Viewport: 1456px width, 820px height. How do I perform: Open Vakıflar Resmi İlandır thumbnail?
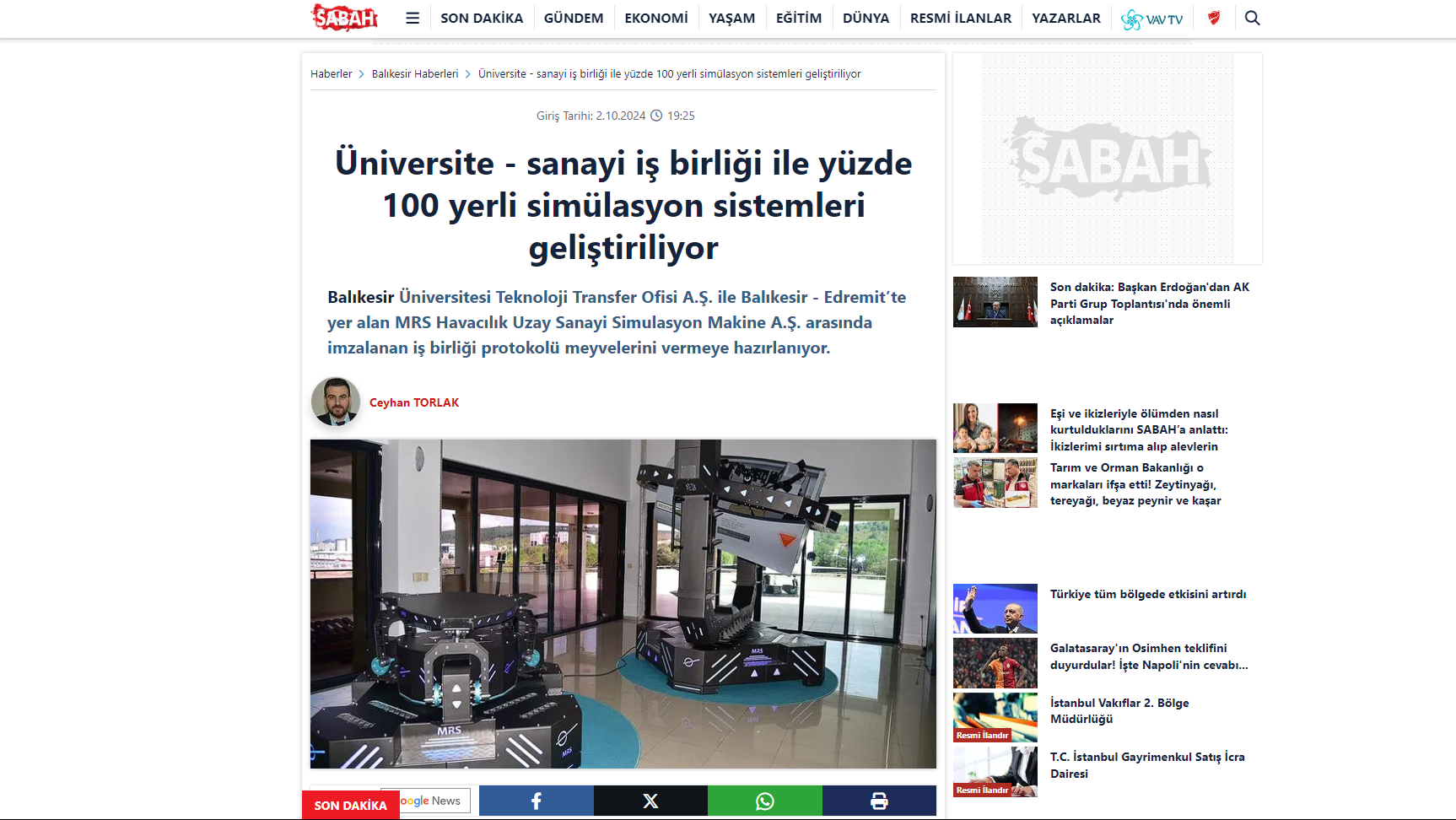coord(995,717)
